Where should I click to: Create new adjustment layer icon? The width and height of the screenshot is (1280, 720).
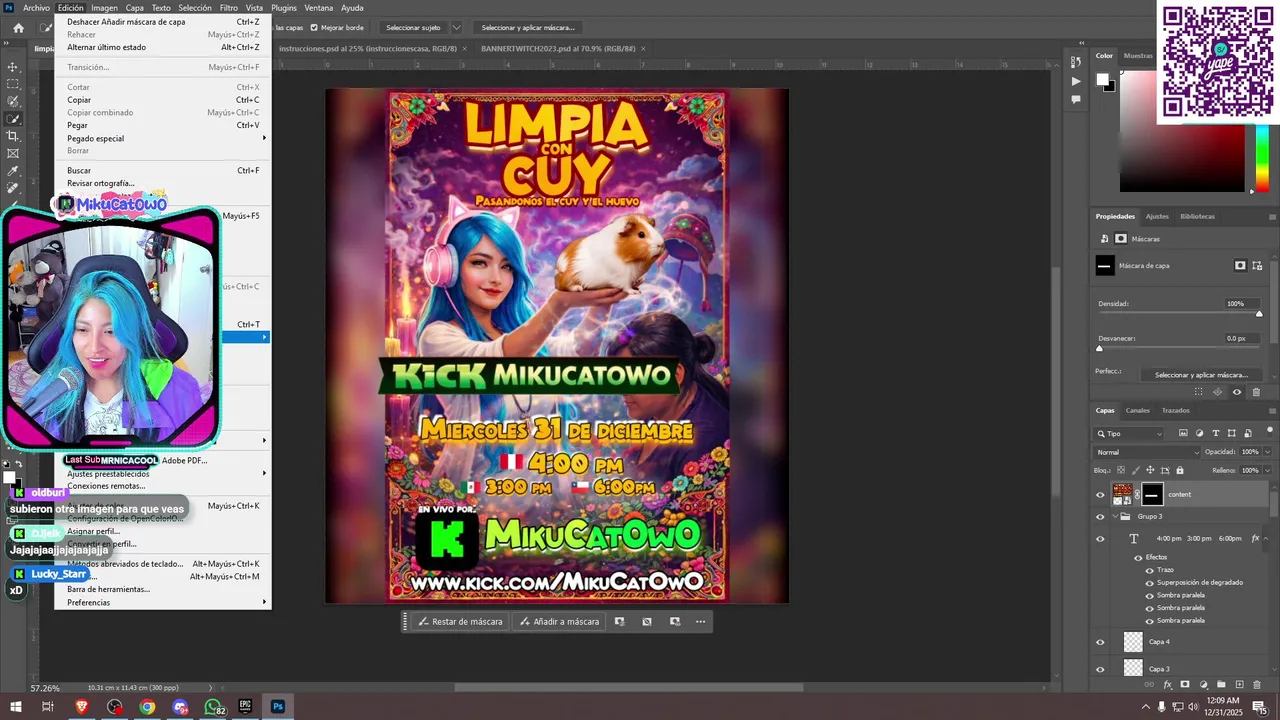point(1203,685)
